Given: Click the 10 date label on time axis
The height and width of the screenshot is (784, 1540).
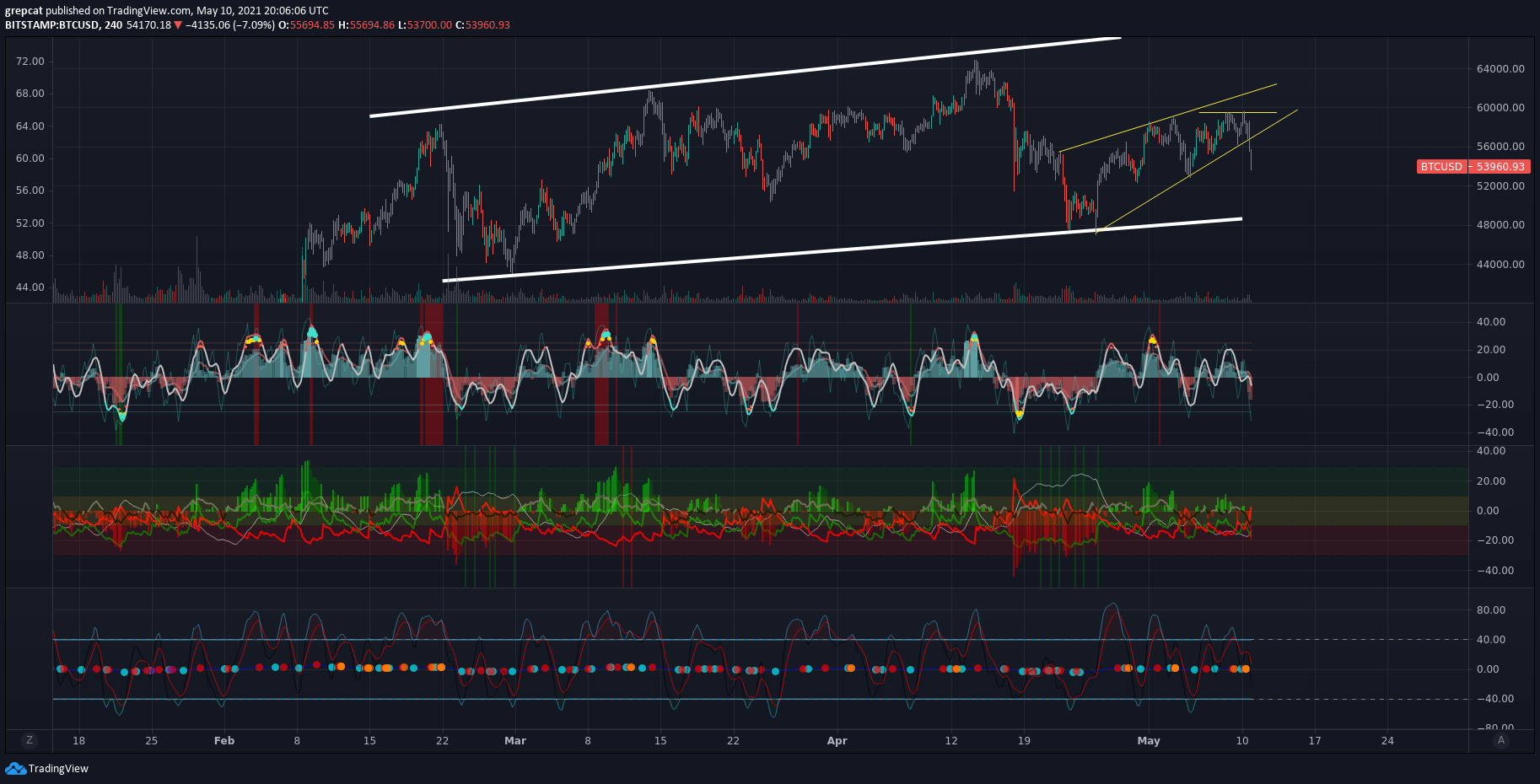Looking at the screenshot, I should (1242, 740).
